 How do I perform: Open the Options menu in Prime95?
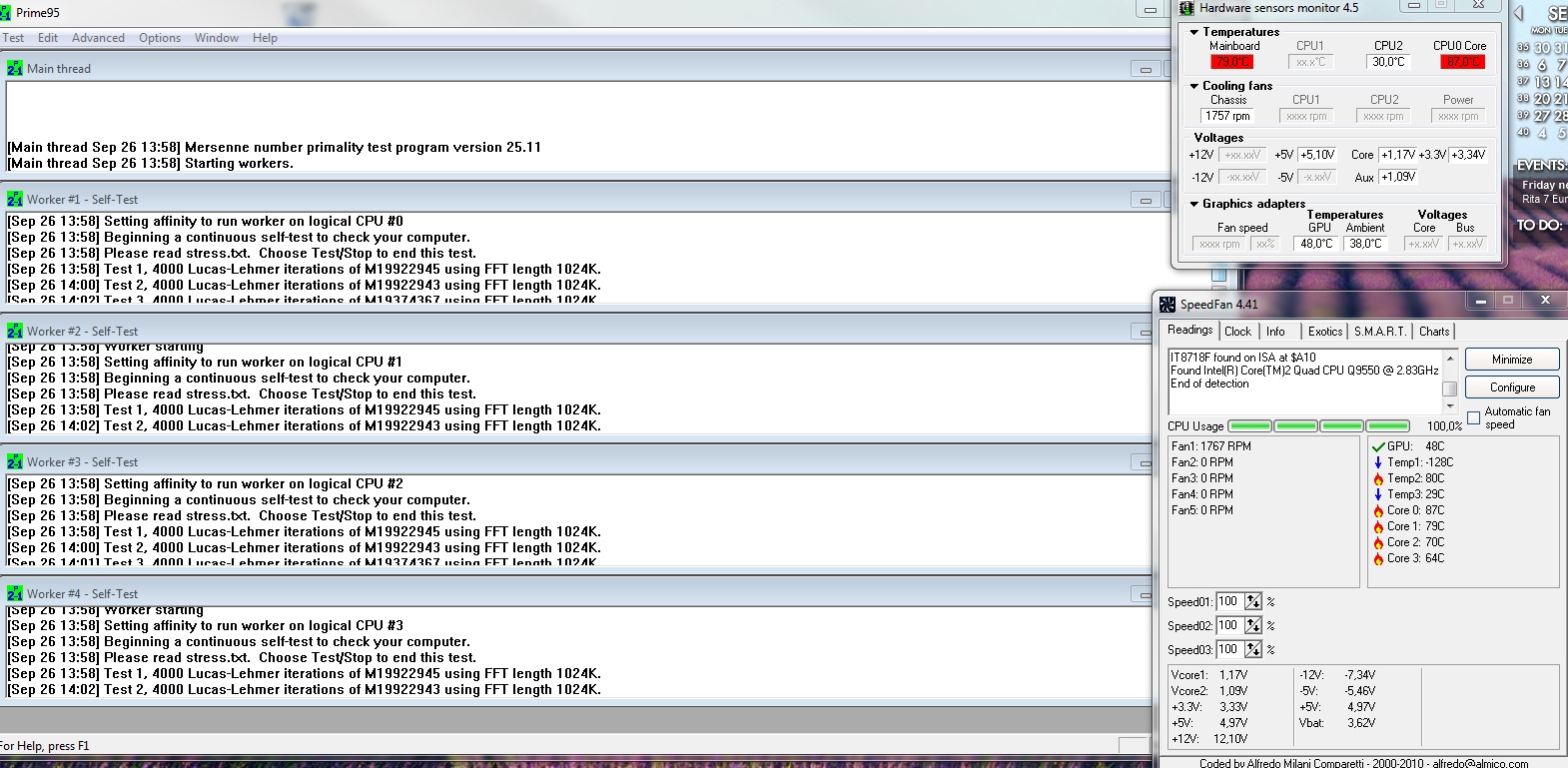point(160,38)
